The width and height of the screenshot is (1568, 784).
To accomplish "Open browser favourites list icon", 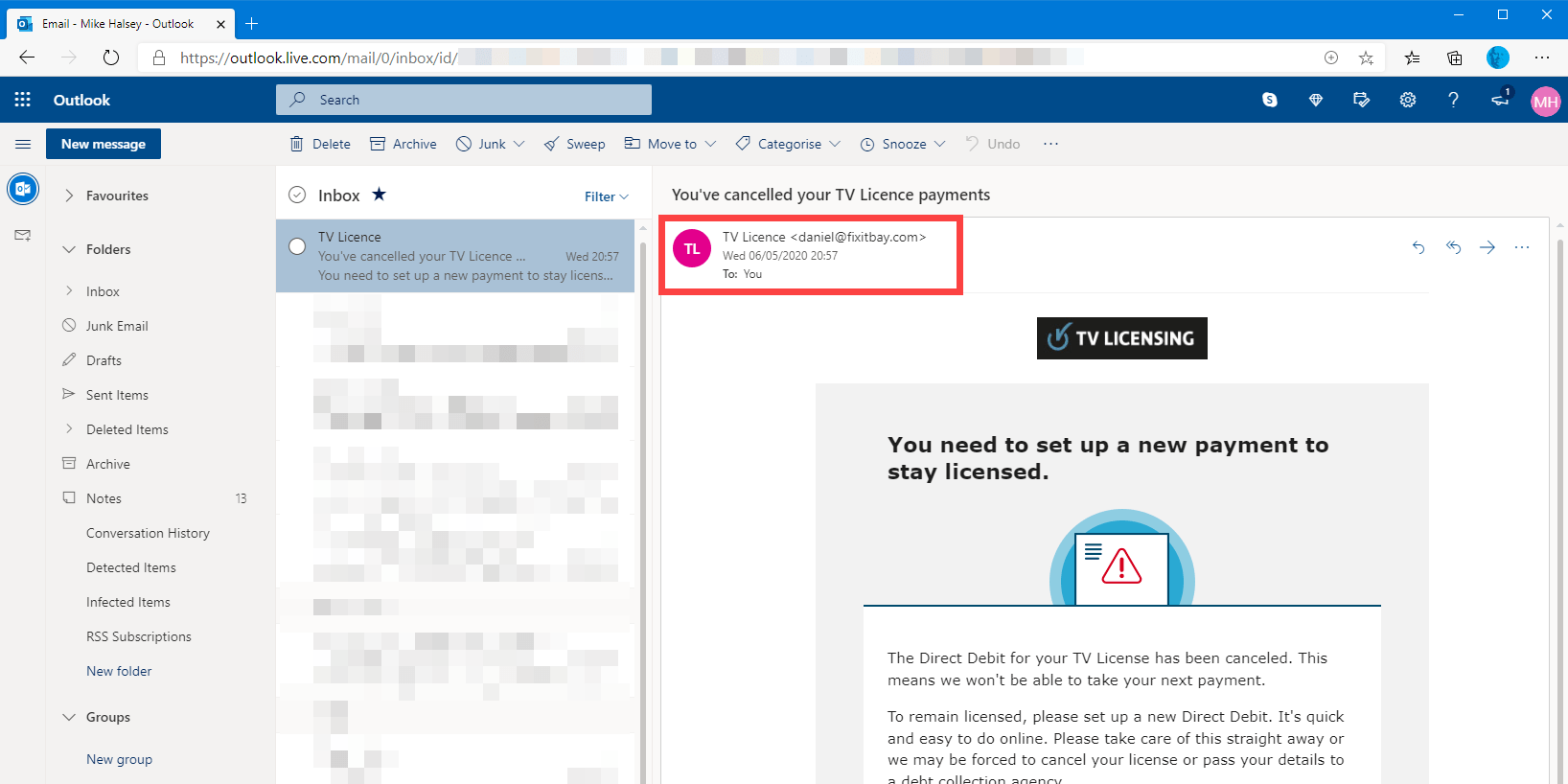I will 1412,58.
